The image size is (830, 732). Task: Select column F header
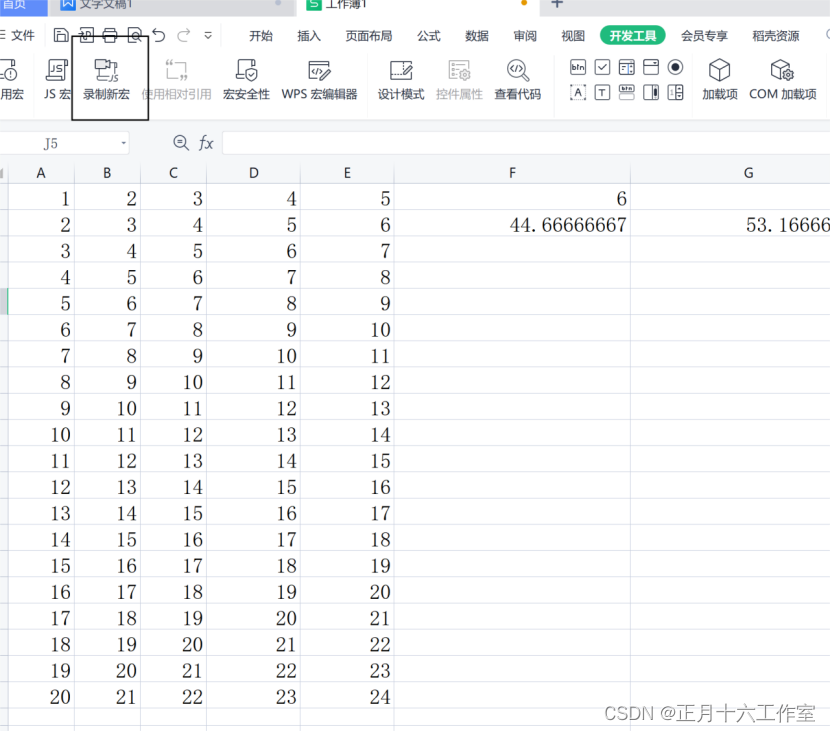[x=512, y=173]
